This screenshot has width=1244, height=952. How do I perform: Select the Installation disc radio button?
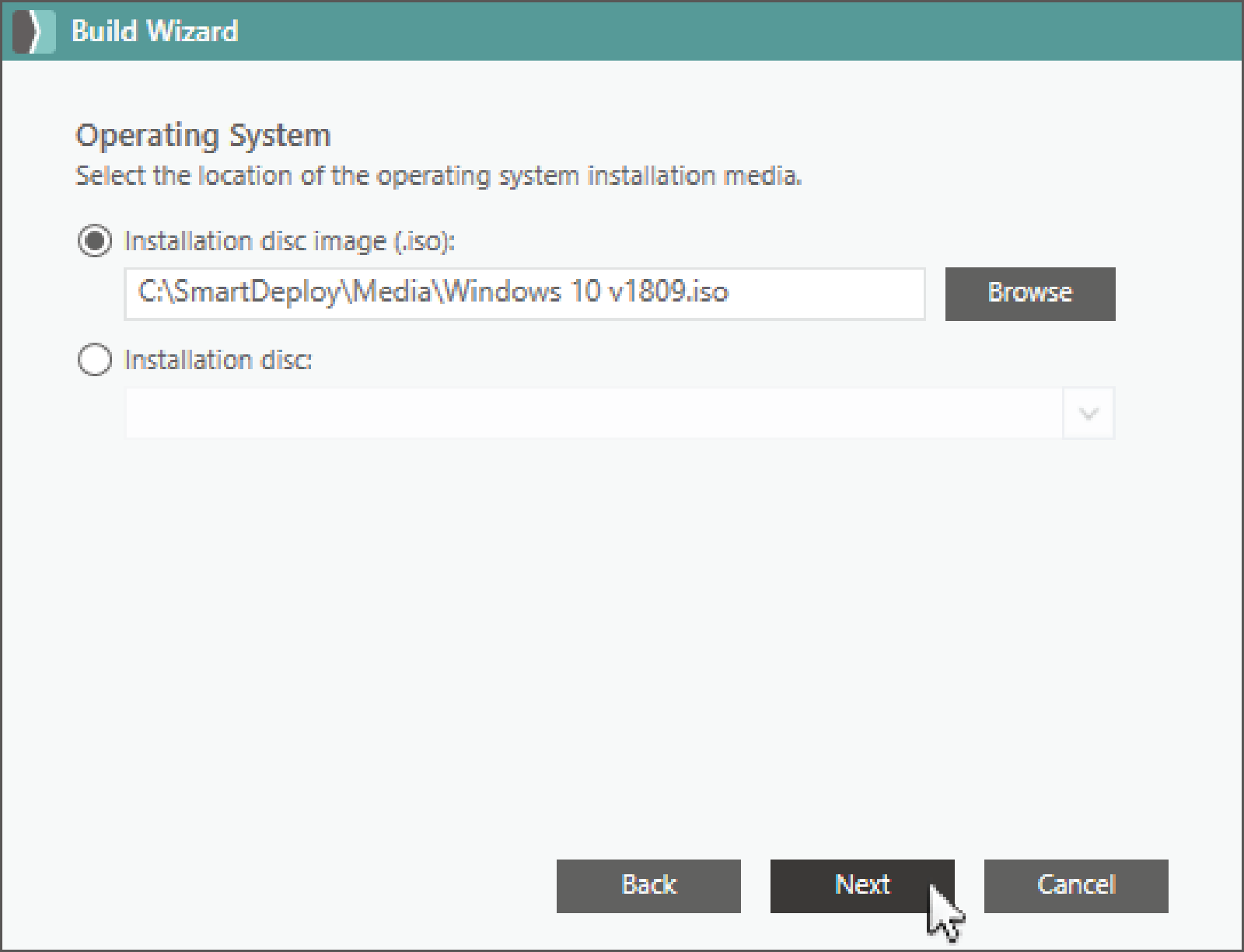(x=95, y=360)
